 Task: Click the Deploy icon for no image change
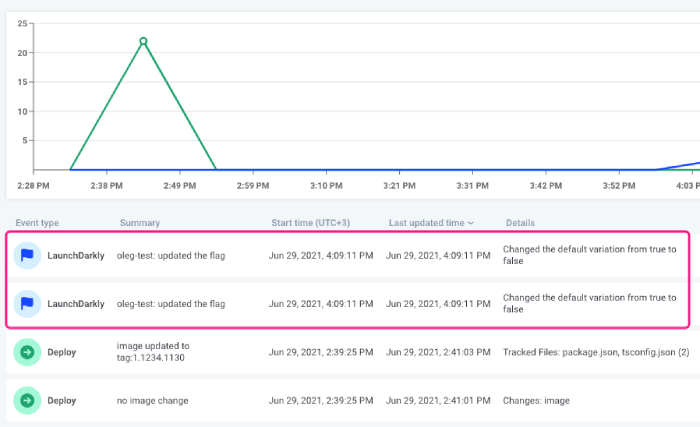pos(27,400)
